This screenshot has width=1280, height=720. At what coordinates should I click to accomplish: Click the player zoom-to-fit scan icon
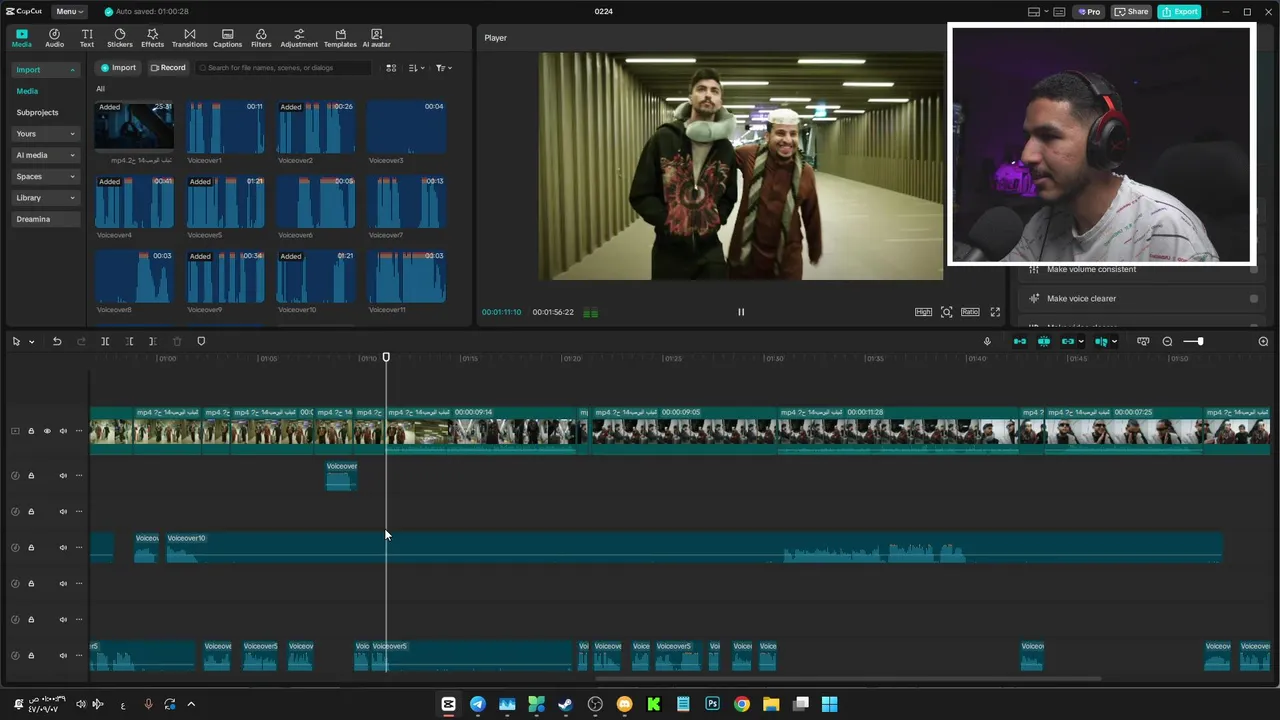(x=946, y=312)
